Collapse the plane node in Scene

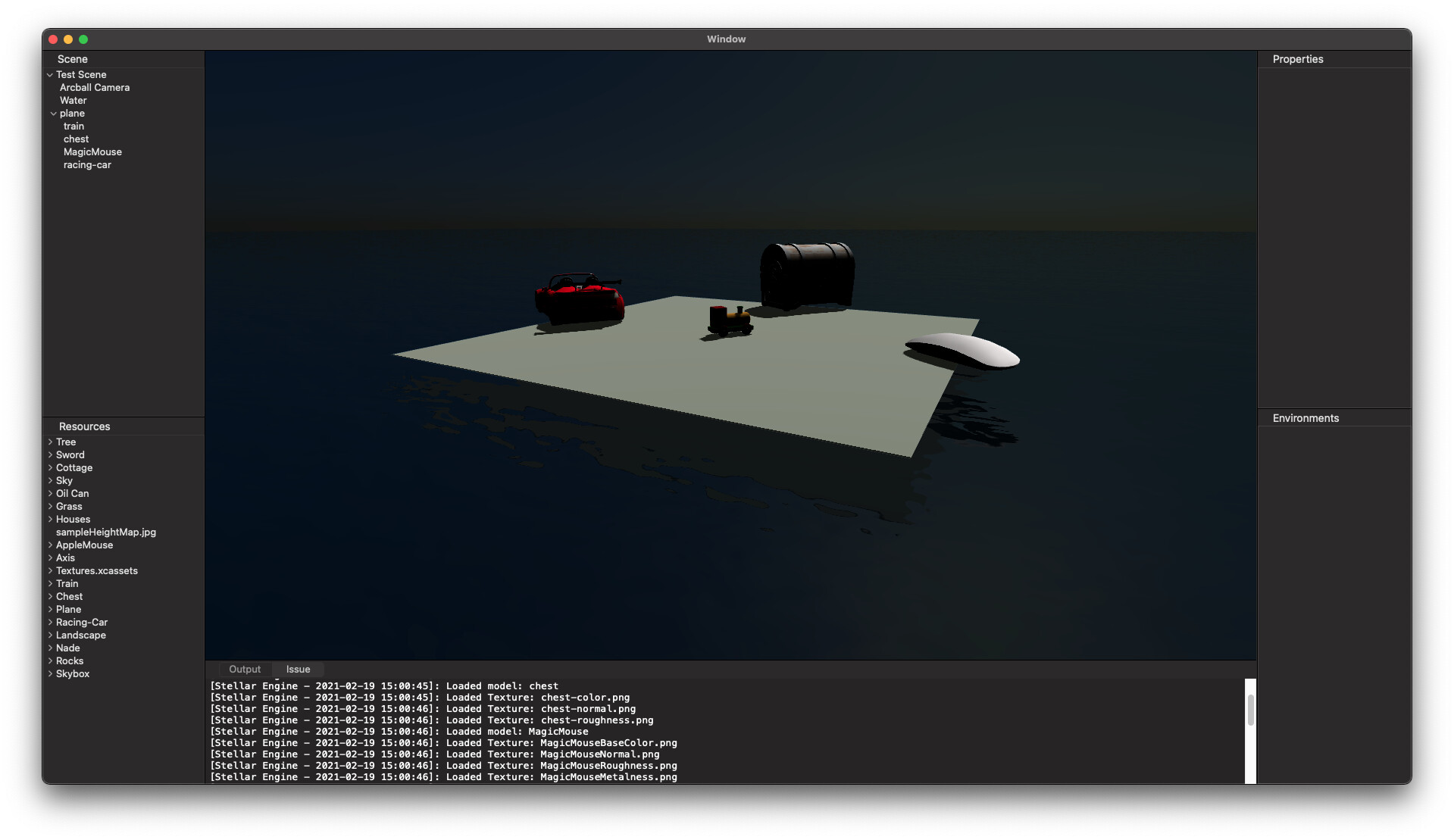pyautogui.click(x=54, y=114)
